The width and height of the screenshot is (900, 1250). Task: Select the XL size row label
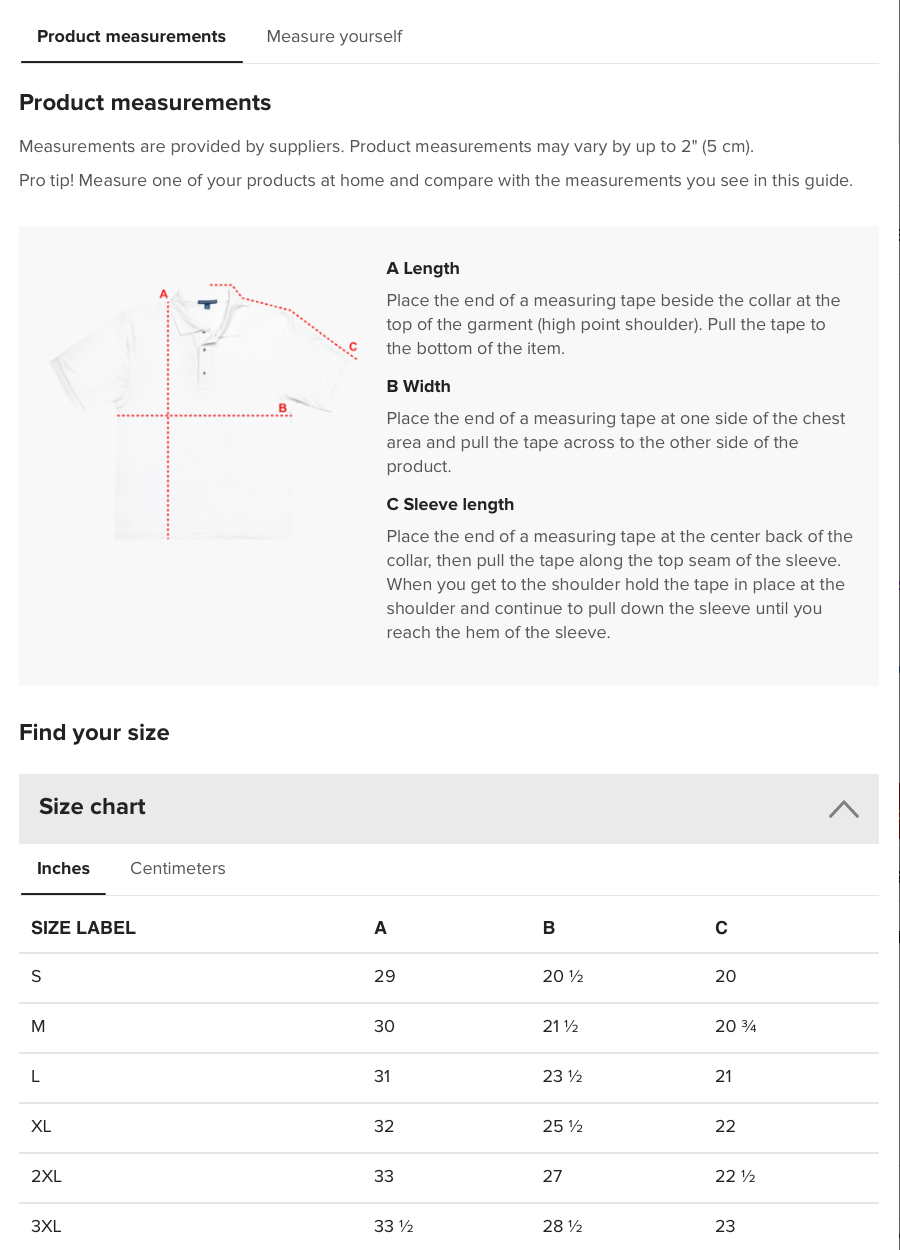pyautogui.click(x=41, y=1126)
